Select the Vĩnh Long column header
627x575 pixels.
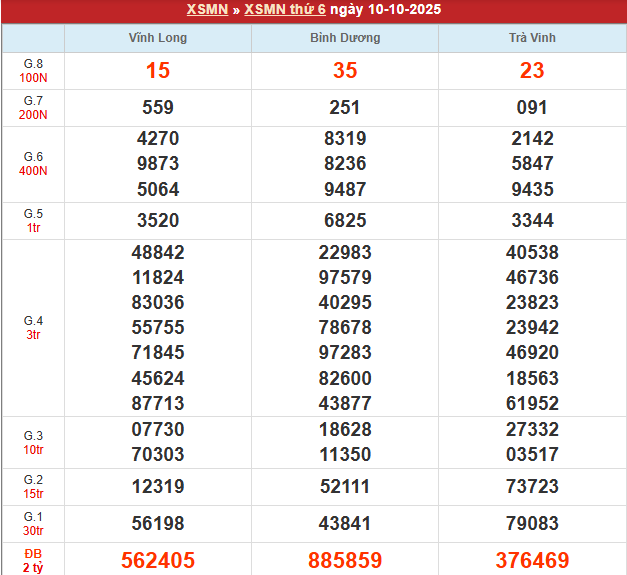pos(158,38)
